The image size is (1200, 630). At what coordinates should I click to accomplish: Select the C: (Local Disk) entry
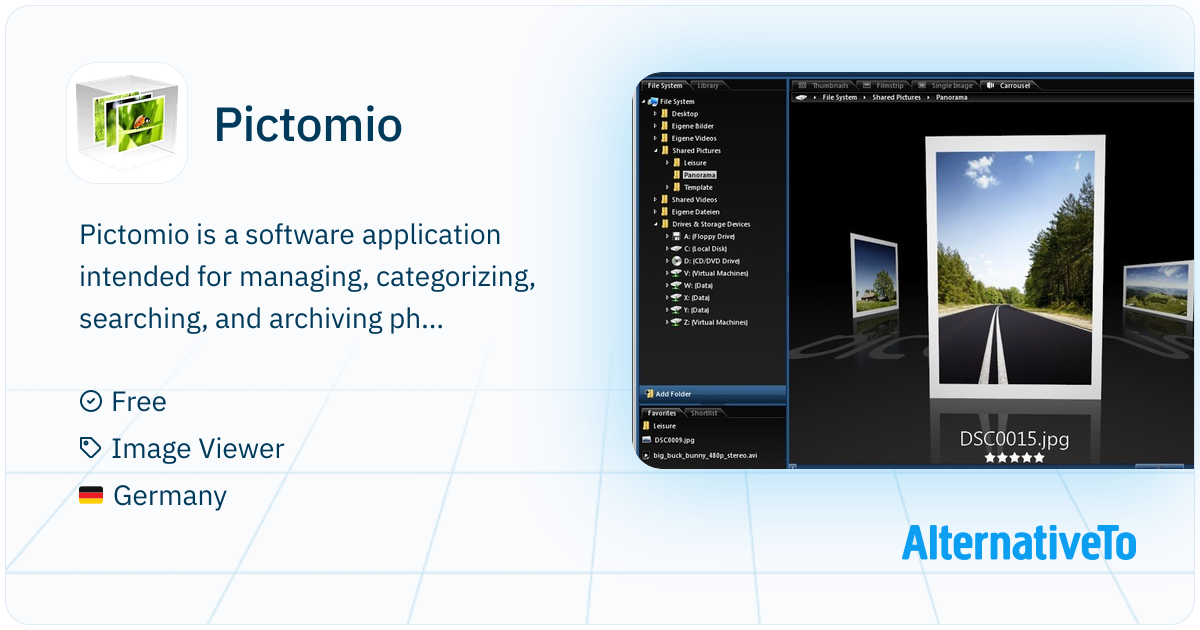(x=705, y=249)
